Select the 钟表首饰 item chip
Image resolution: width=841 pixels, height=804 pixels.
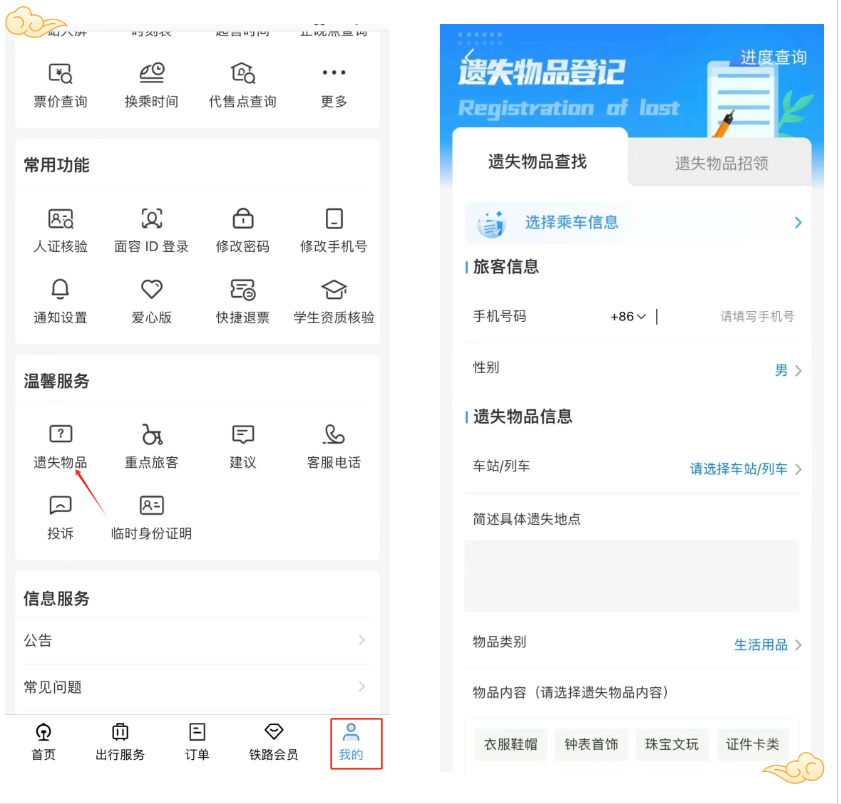pos(591,744)
